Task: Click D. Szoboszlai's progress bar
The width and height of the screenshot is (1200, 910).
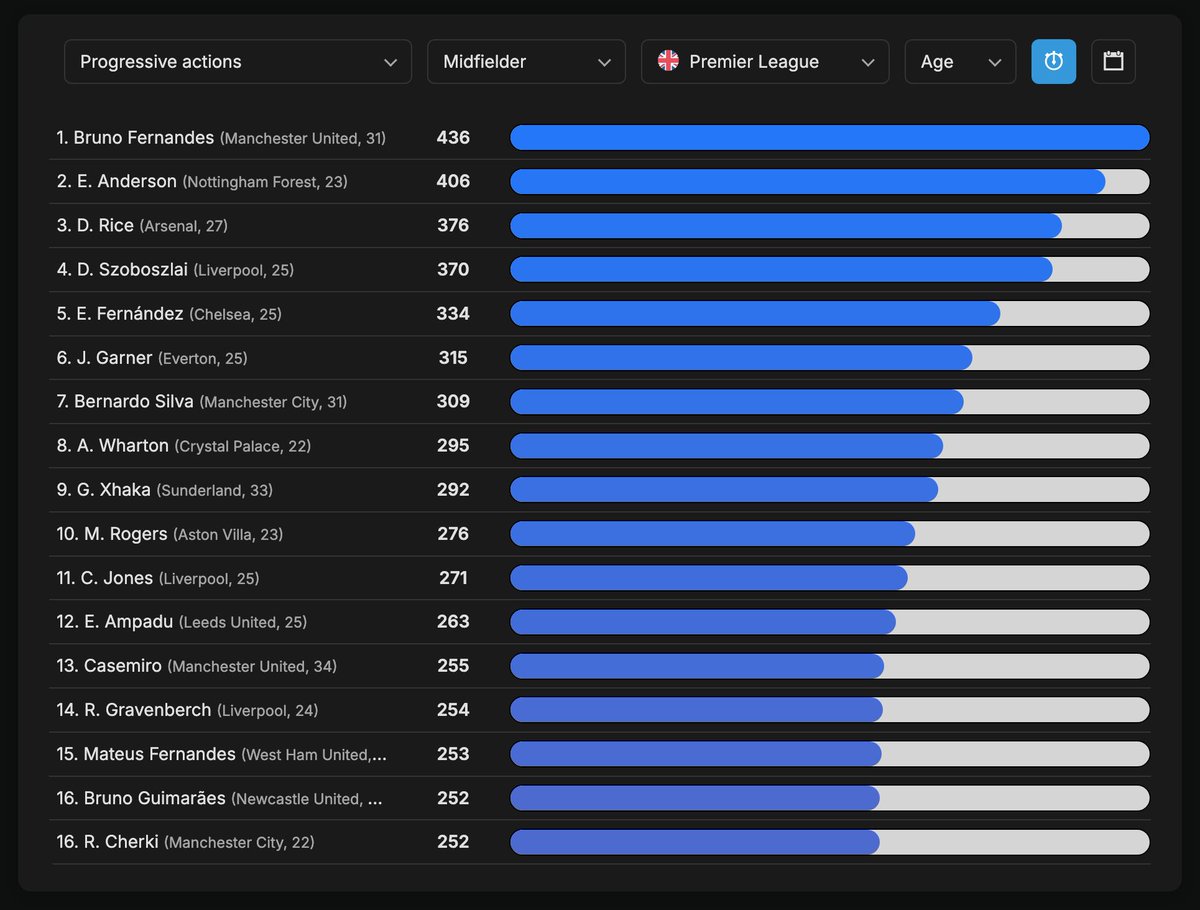Action: [830, 270]
